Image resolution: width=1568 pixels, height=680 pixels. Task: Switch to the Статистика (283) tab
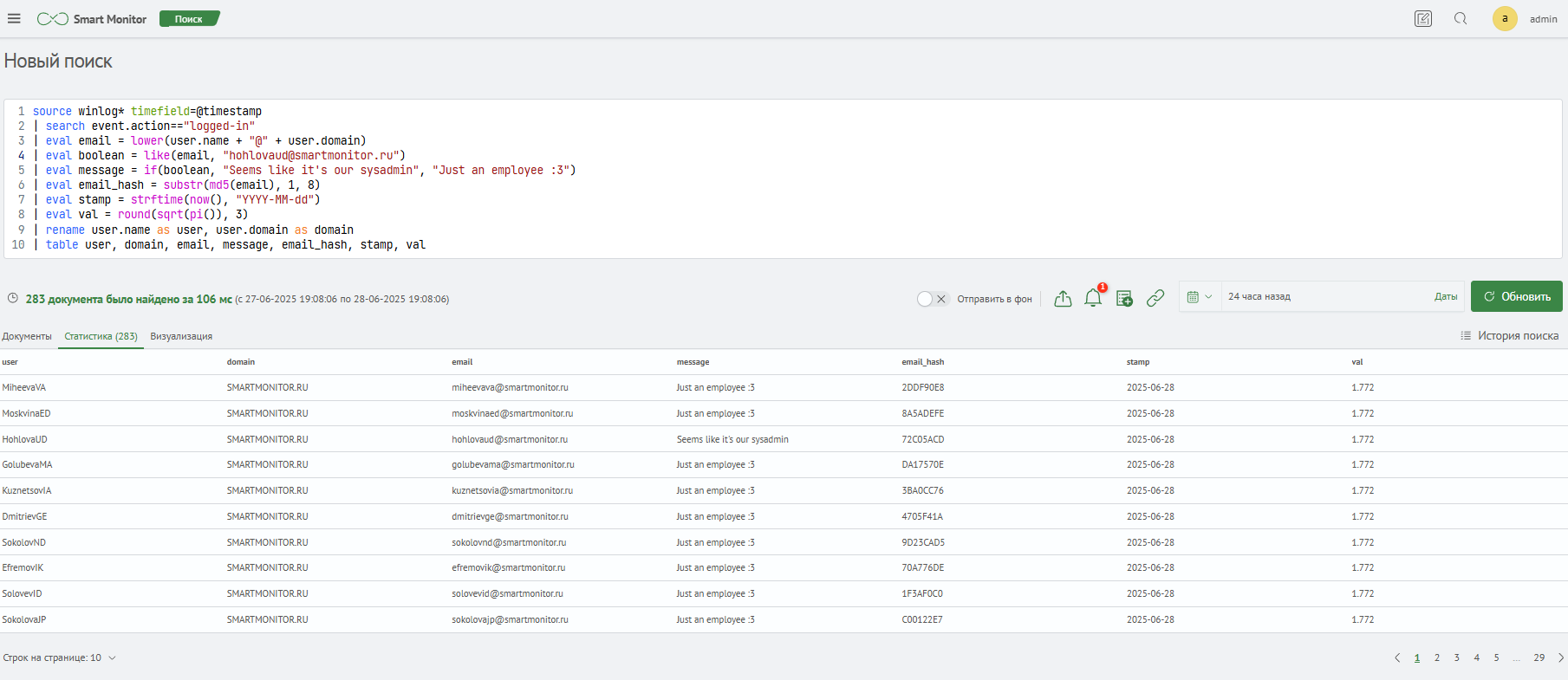pyautogui.click(x=101, y=336)
